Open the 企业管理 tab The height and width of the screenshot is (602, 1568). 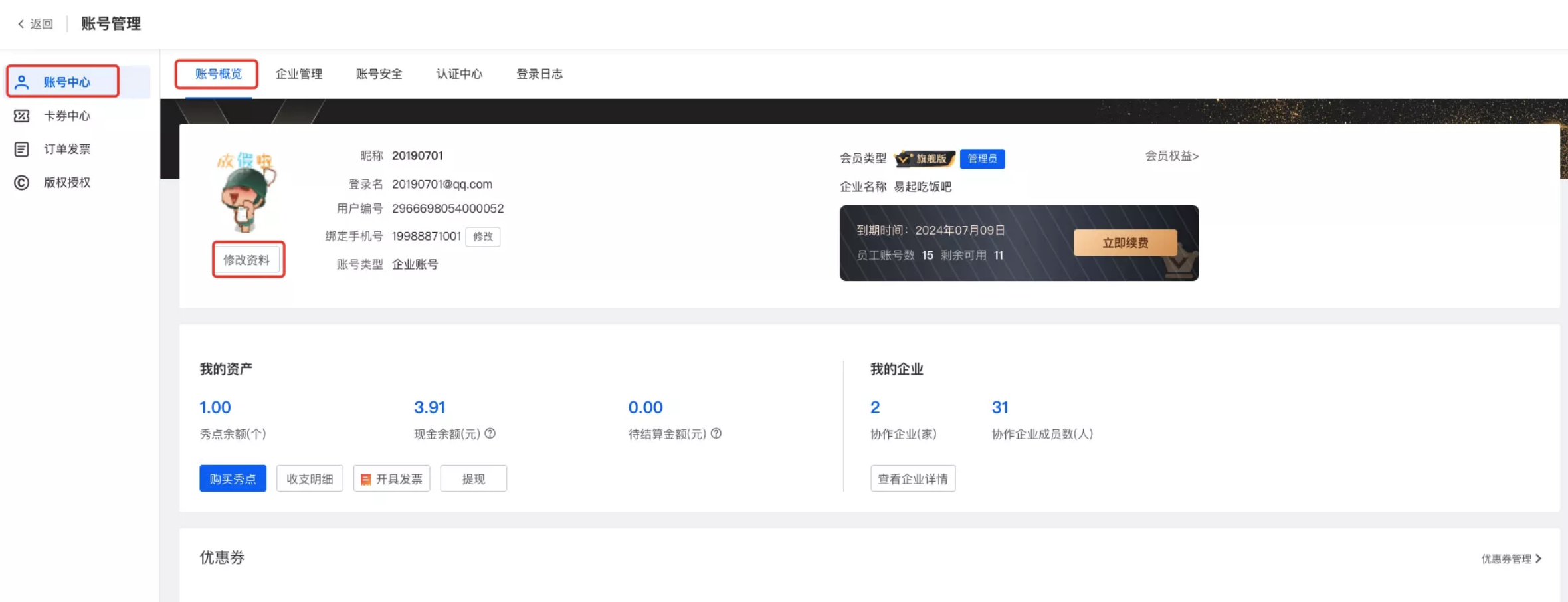(299, 74)
